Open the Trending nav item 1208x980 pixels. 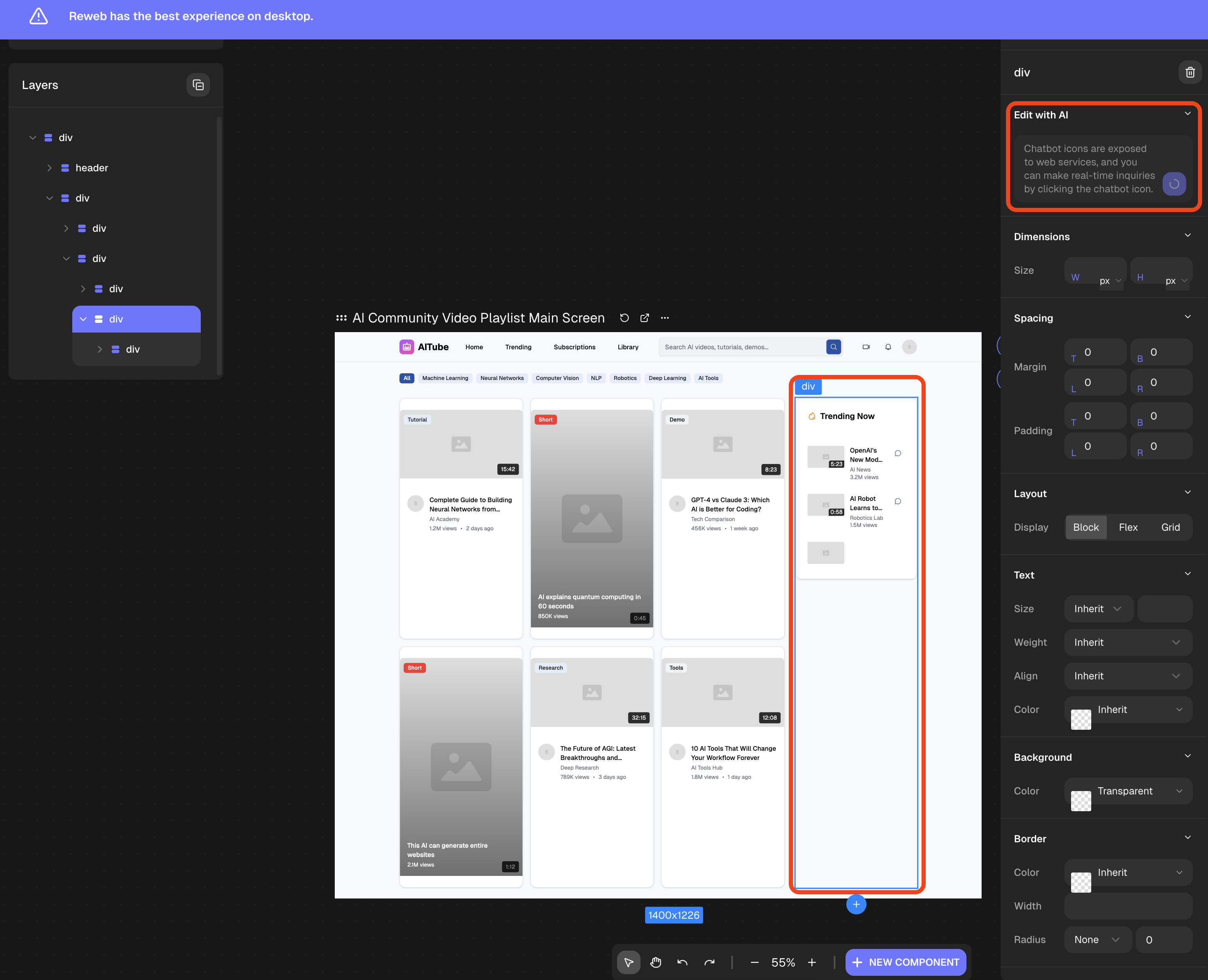[x=518, y=347]
